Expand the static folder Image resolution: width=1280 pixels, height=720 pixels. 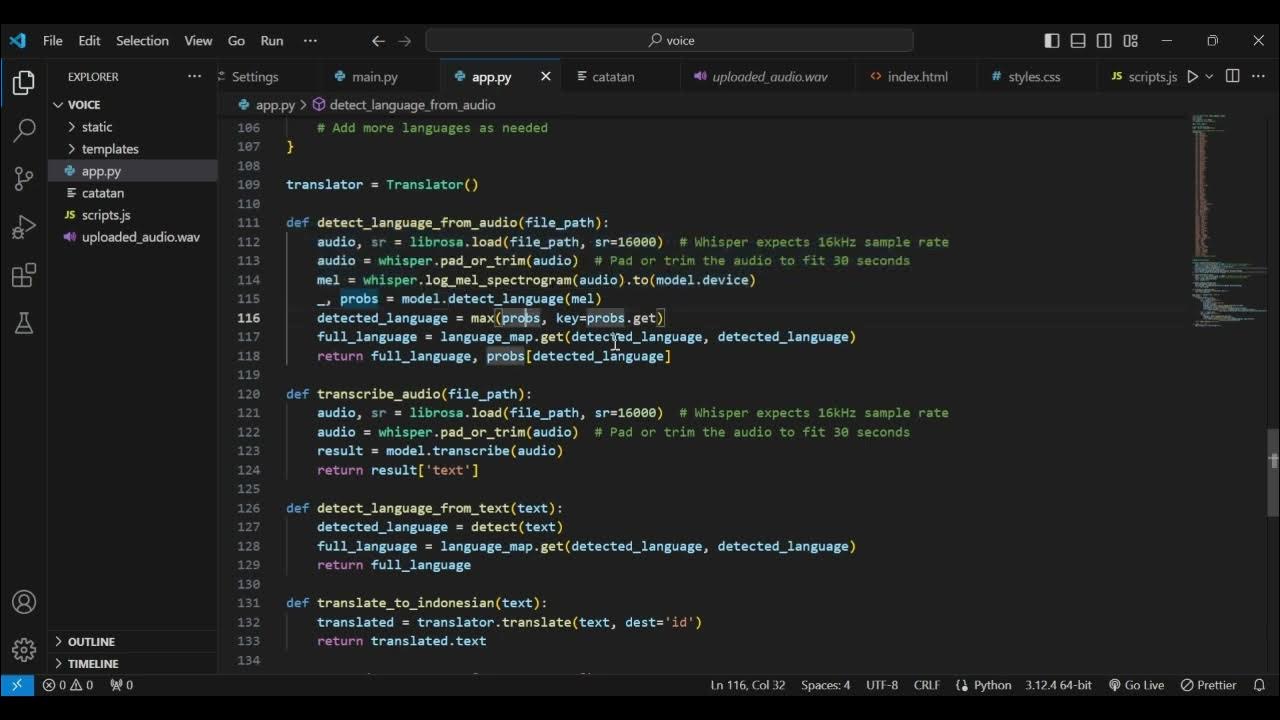click(133, 127)
